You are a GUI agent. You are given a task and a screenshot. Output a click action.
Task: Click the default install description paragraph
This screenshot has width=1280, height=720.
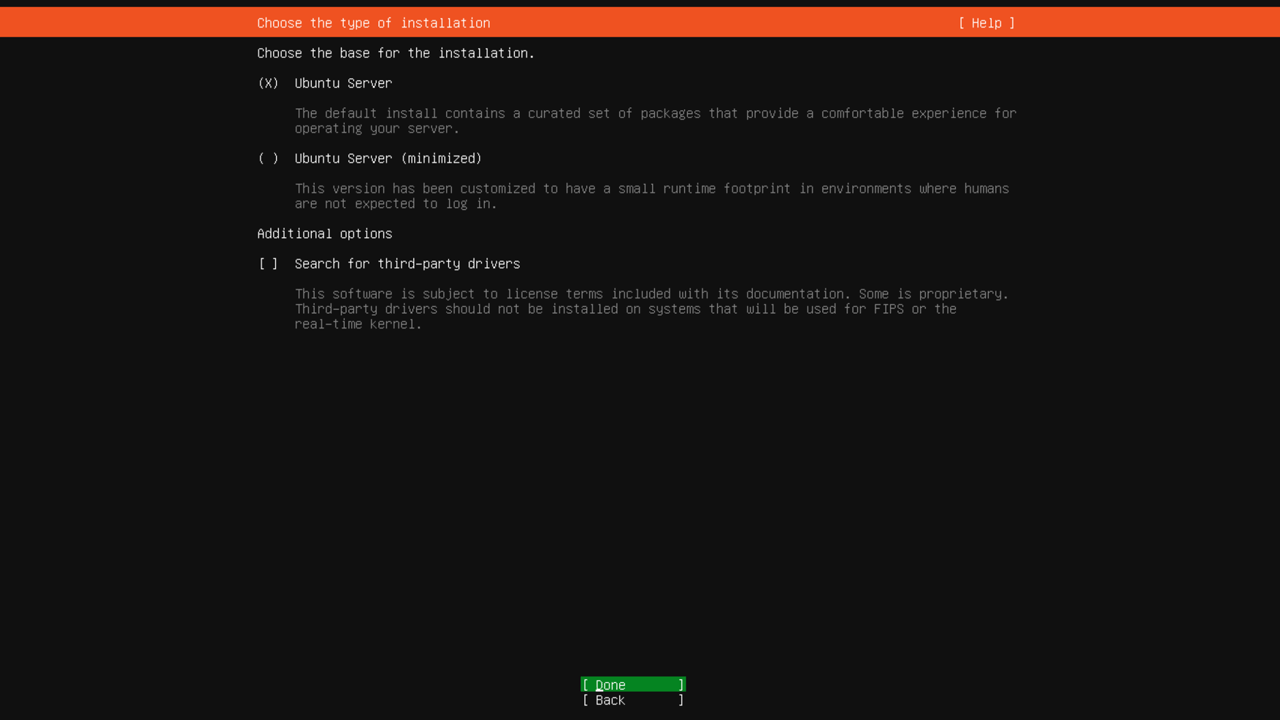coord(655,121)
